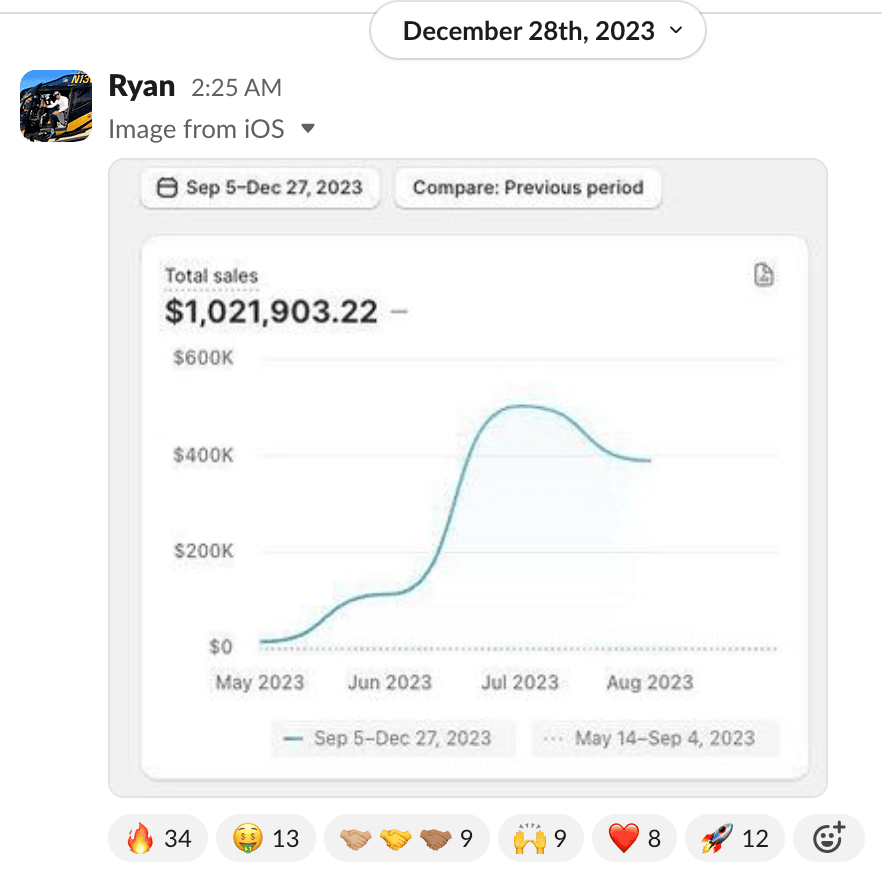Open the sales chart image preview
This screenshot has width=882, height=878.
pos(467,500)
